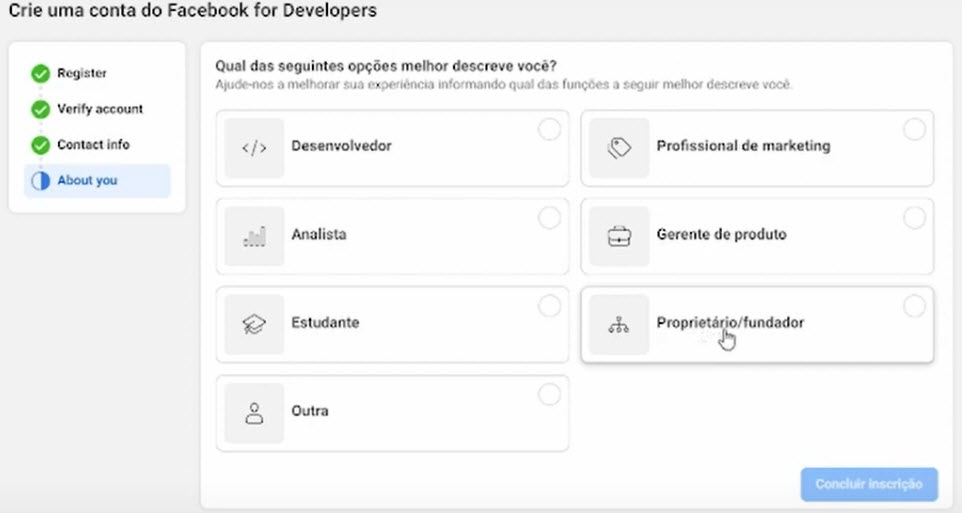The image size is (962, 513).
Task: Click the Profissional de marketing tag icon
Action: (x=619, y=148)
